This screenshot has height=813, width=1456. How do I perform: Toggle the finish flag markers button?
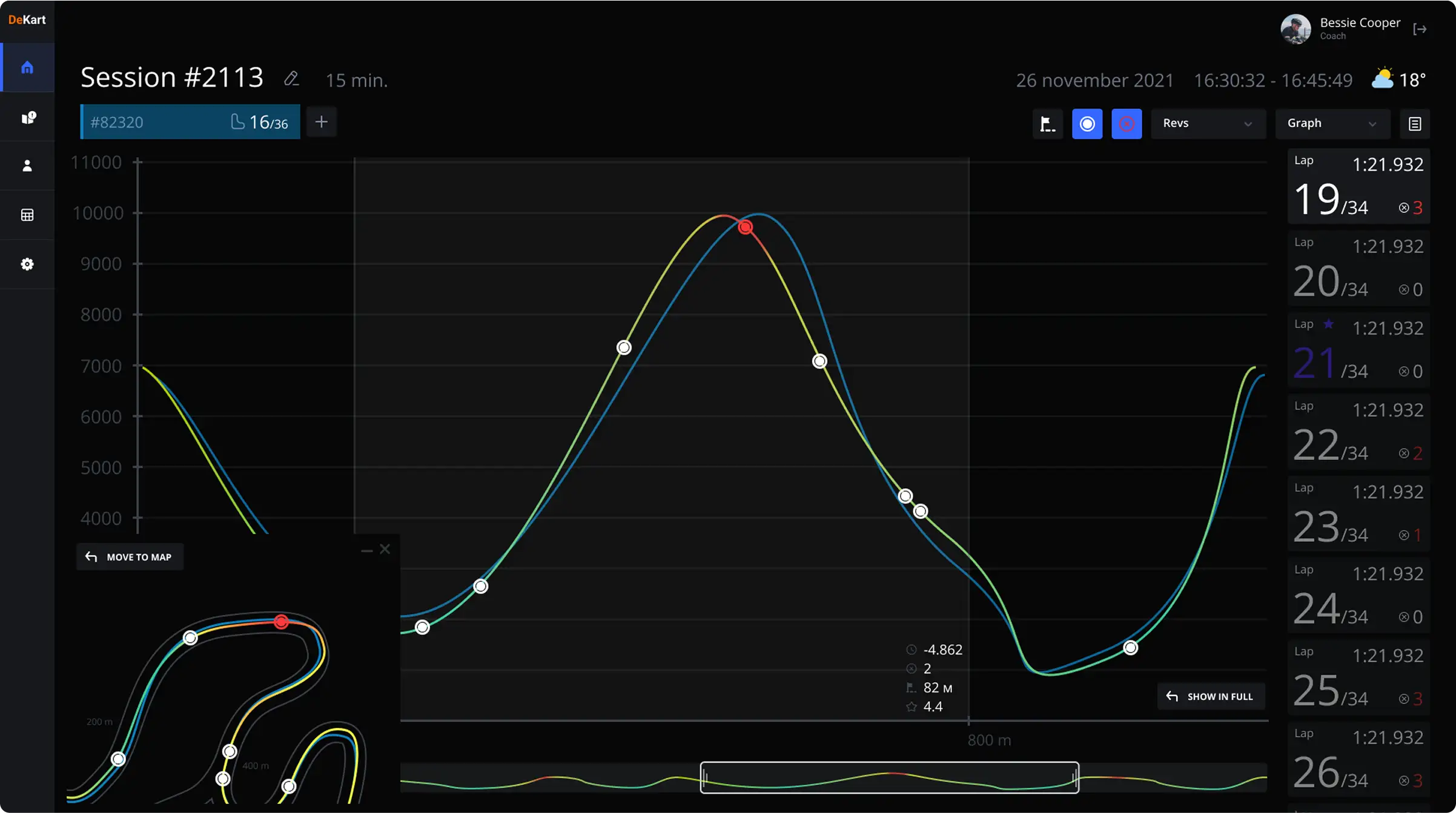click(1047, 123)
